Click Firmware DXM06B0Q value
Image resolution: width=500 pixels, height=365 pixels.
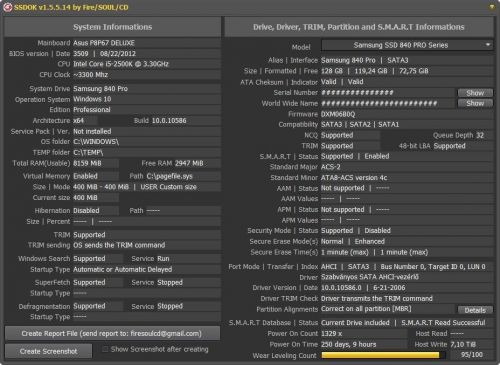click(338, 114)
